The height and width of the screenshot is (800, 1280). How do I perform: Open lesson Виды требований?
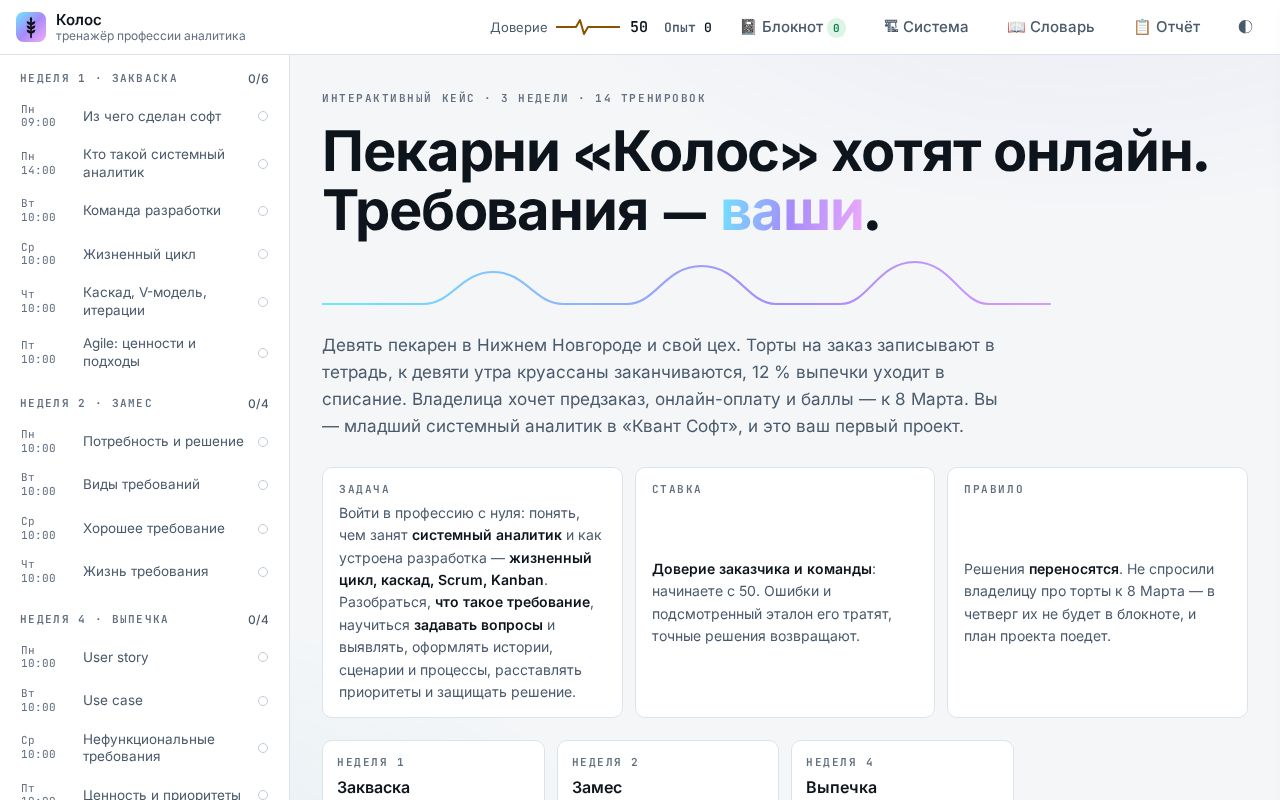coord(144,484)
